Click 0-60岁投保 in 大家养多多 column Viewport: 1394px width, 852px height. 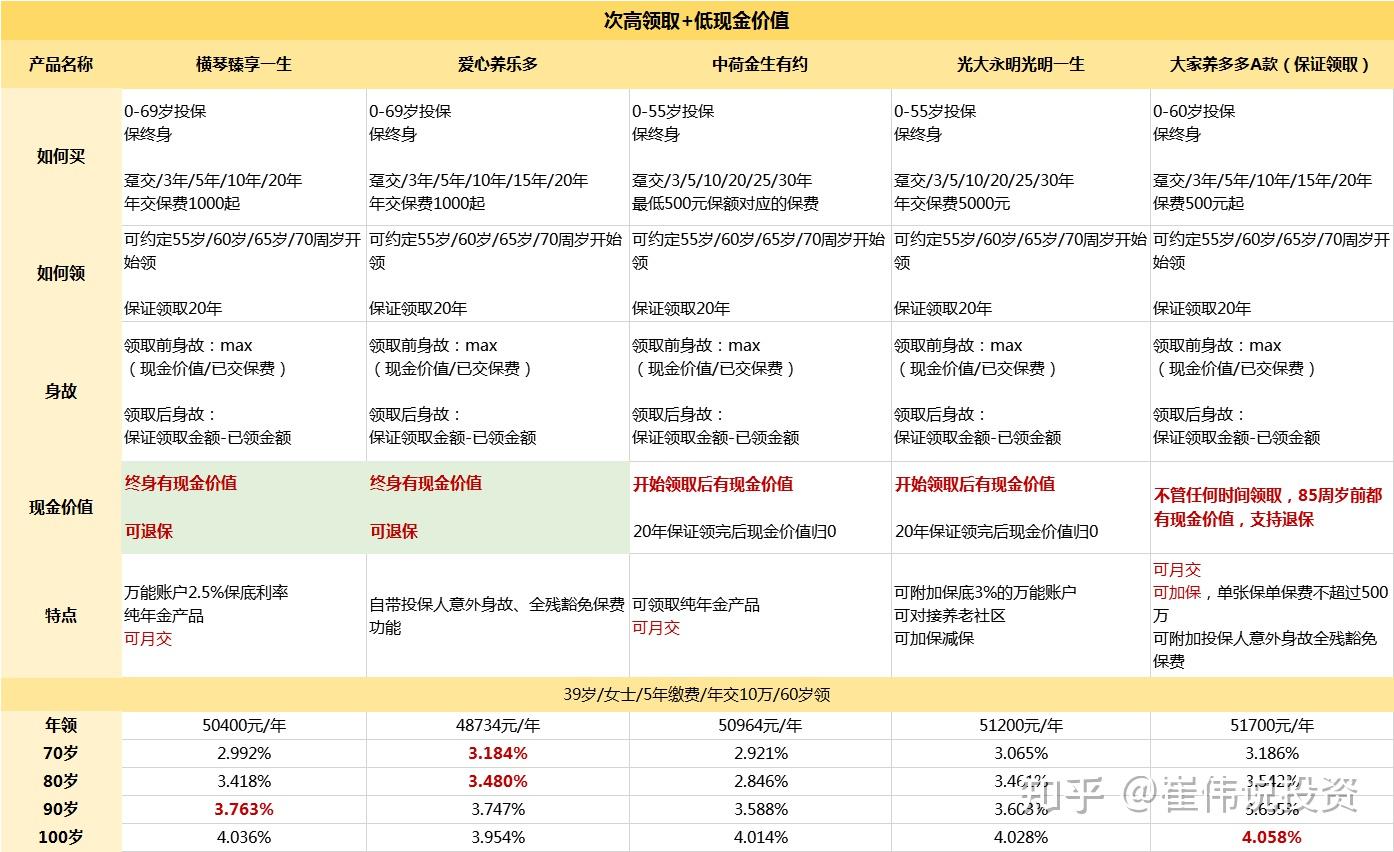click(x=1194, y=111)
